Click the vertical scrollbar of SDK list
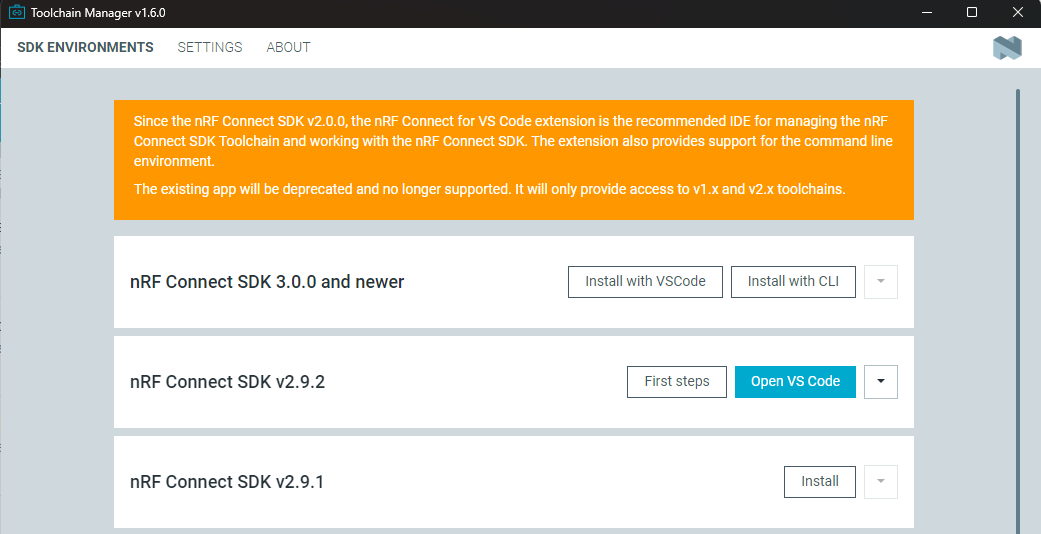The image size is (1041, 534). point(1018,310)
